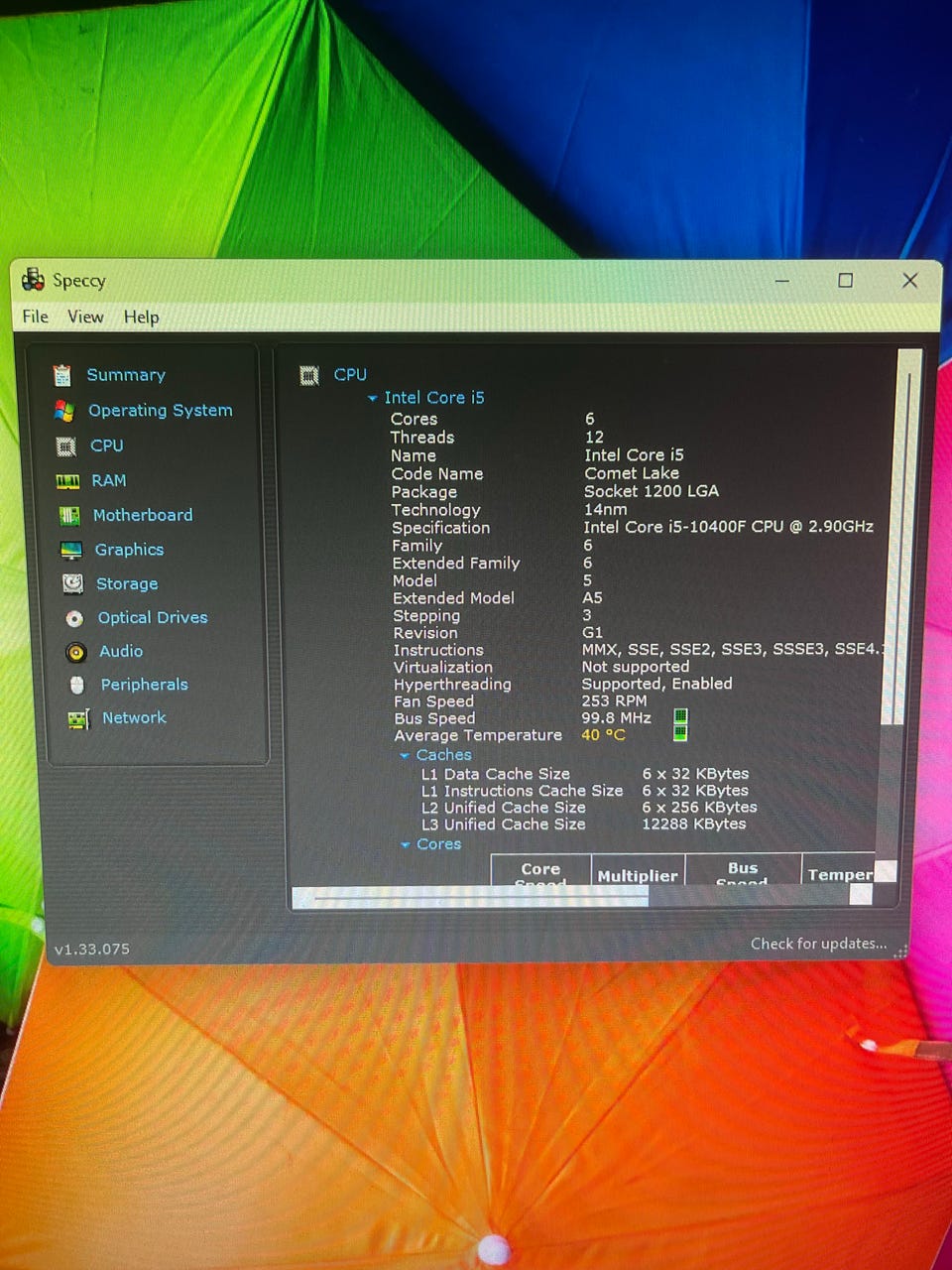Collapse the Cores section
Image resolution: width=952 pixels, height=1270 pixels.
tap(406, 845)
